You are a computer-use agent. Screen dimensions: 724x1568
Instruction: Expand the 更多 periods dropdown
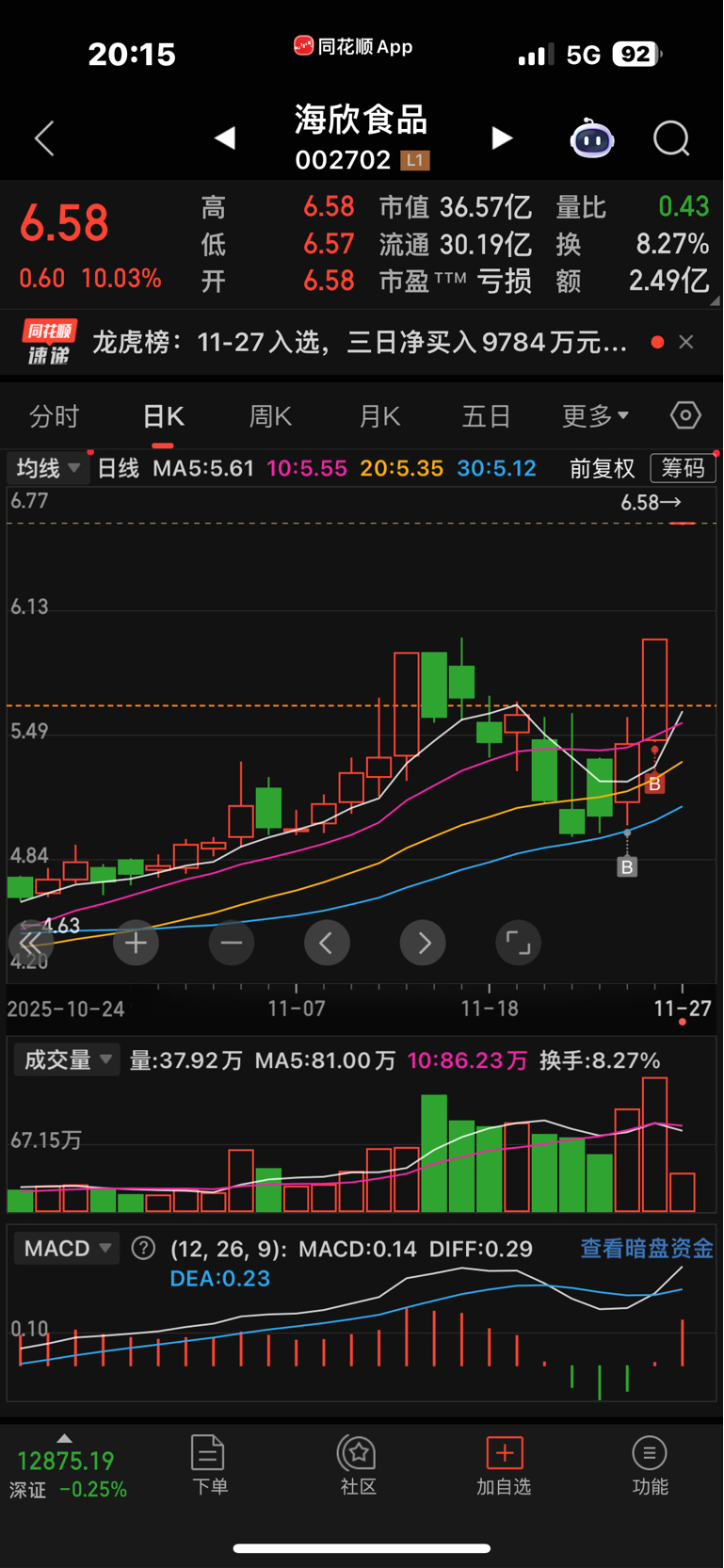tap(595, 416)
